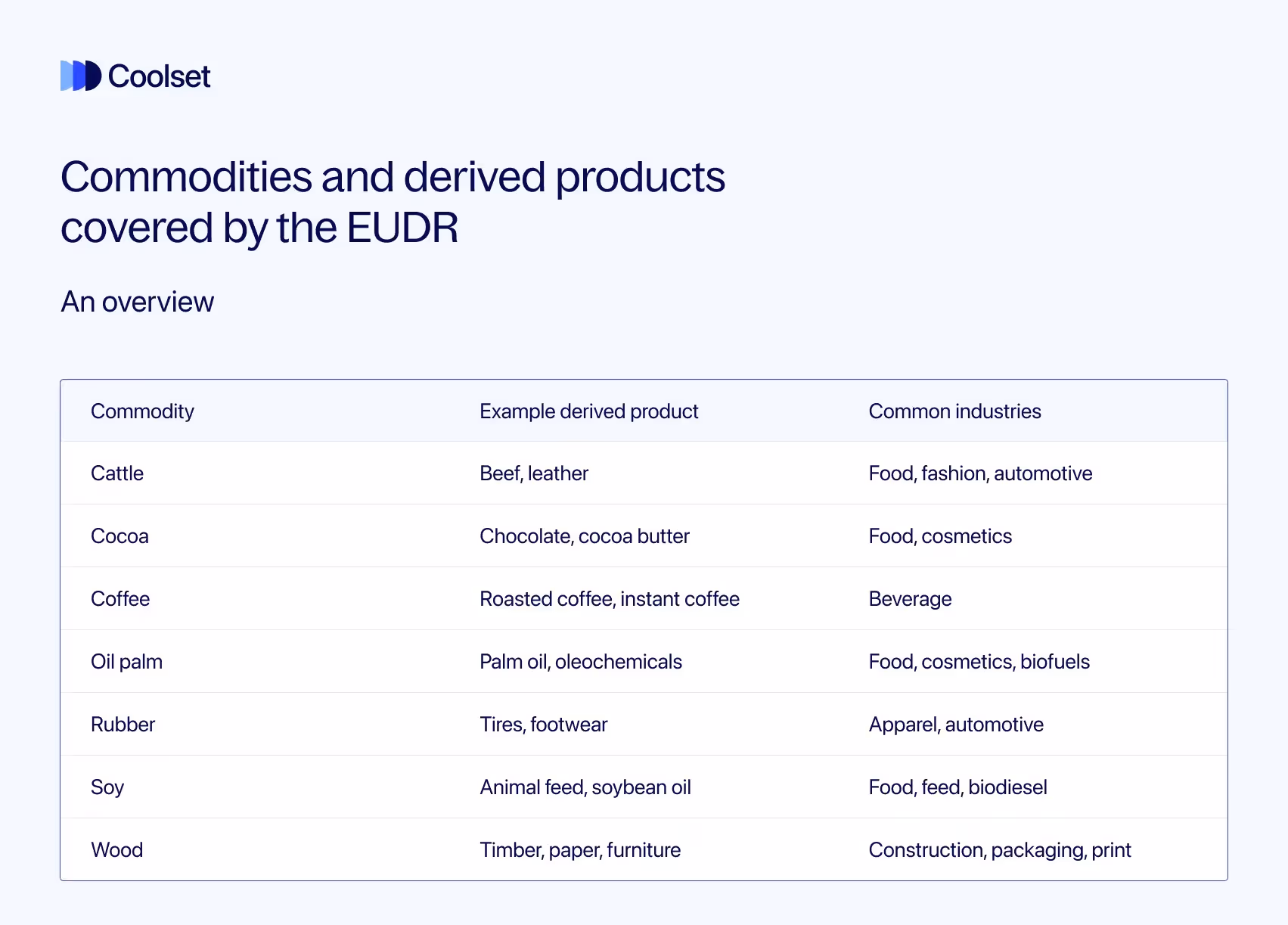1288x925 pixels.
Task: Select the Cocoa row label
Action: click(119, 536)
